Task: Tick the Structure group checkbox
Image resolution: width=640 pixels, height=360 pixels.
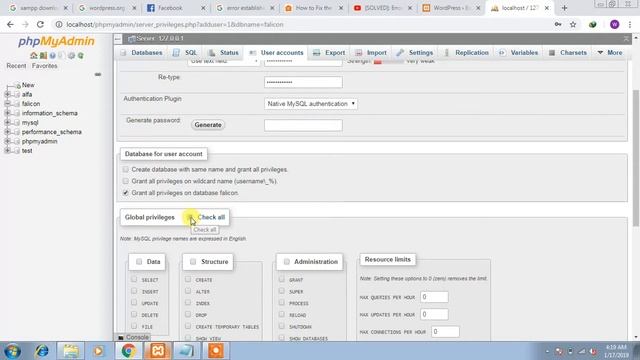Action: point(193,262)
